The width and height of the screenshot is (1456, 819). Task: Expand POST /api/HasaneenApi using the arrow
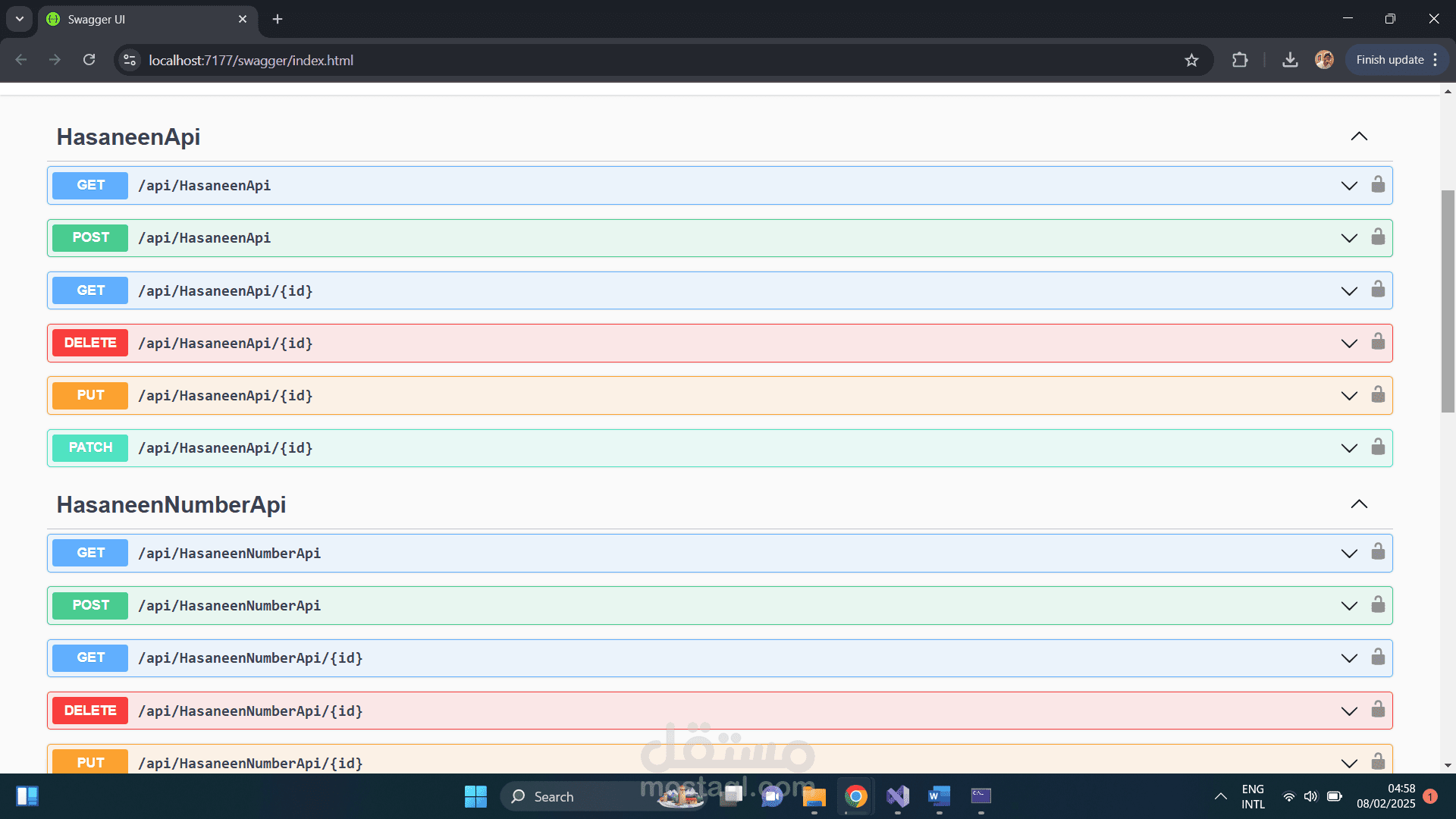coord(1349,238)
